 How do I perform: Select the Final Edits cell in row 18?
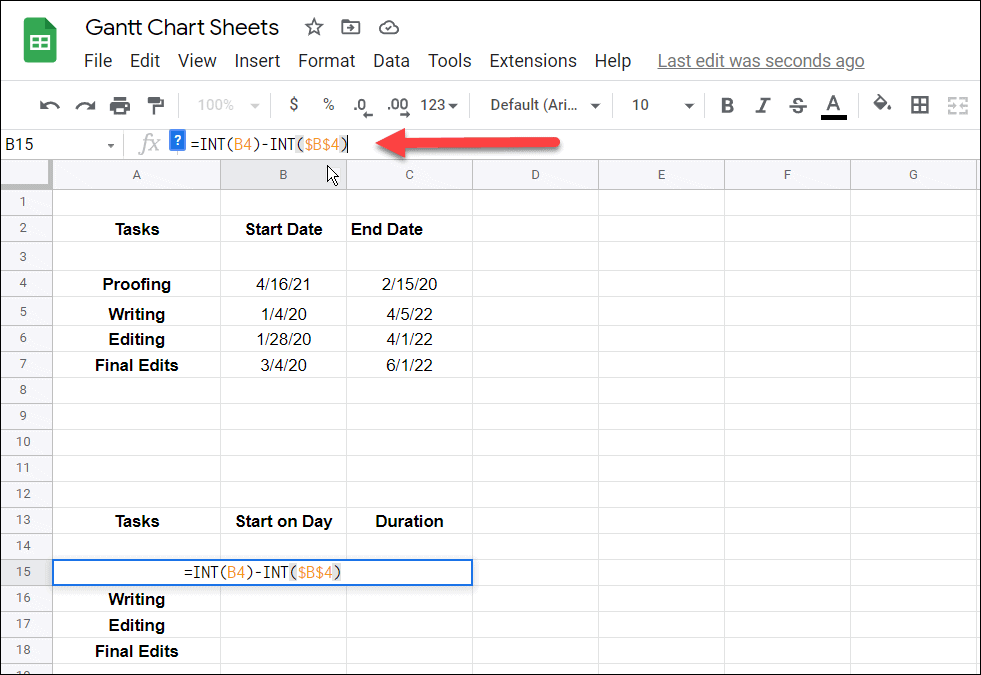point(136,651)
